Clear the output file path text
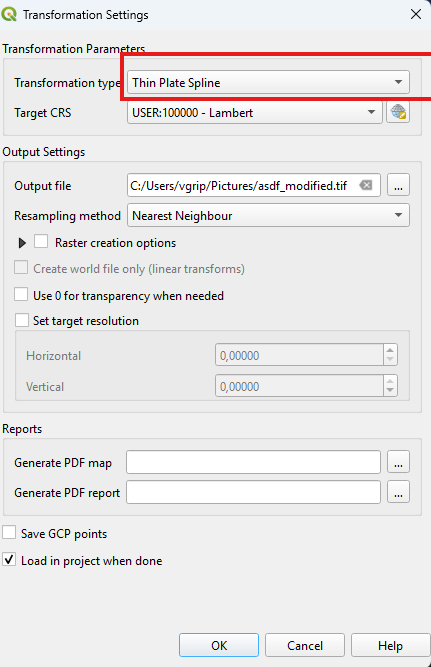This screenshot has height=667, width=431. [365, 185]
